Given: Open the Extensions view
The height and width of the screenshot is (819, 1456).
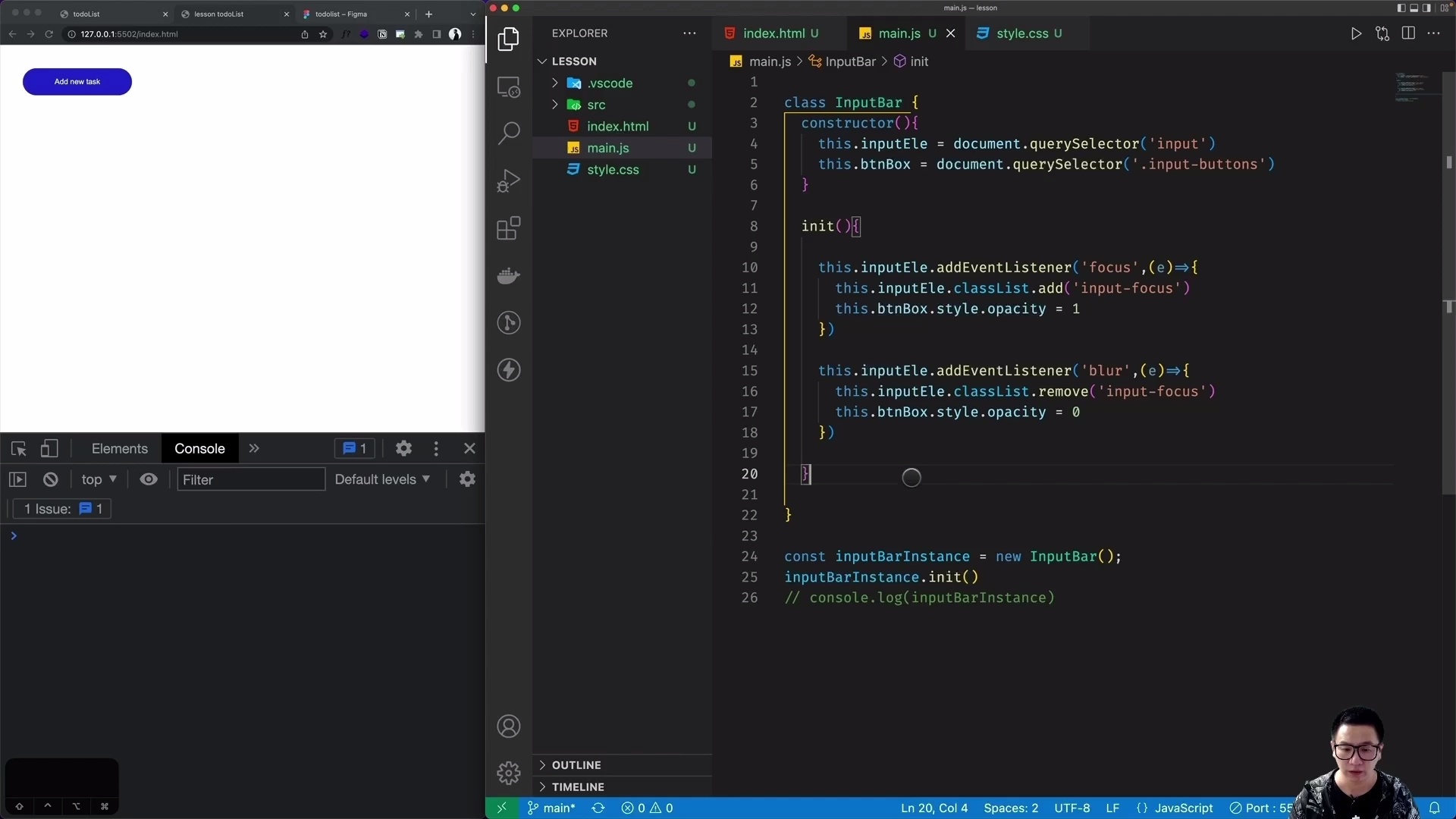Looking at the screenshot, I should tap(509, 227).
